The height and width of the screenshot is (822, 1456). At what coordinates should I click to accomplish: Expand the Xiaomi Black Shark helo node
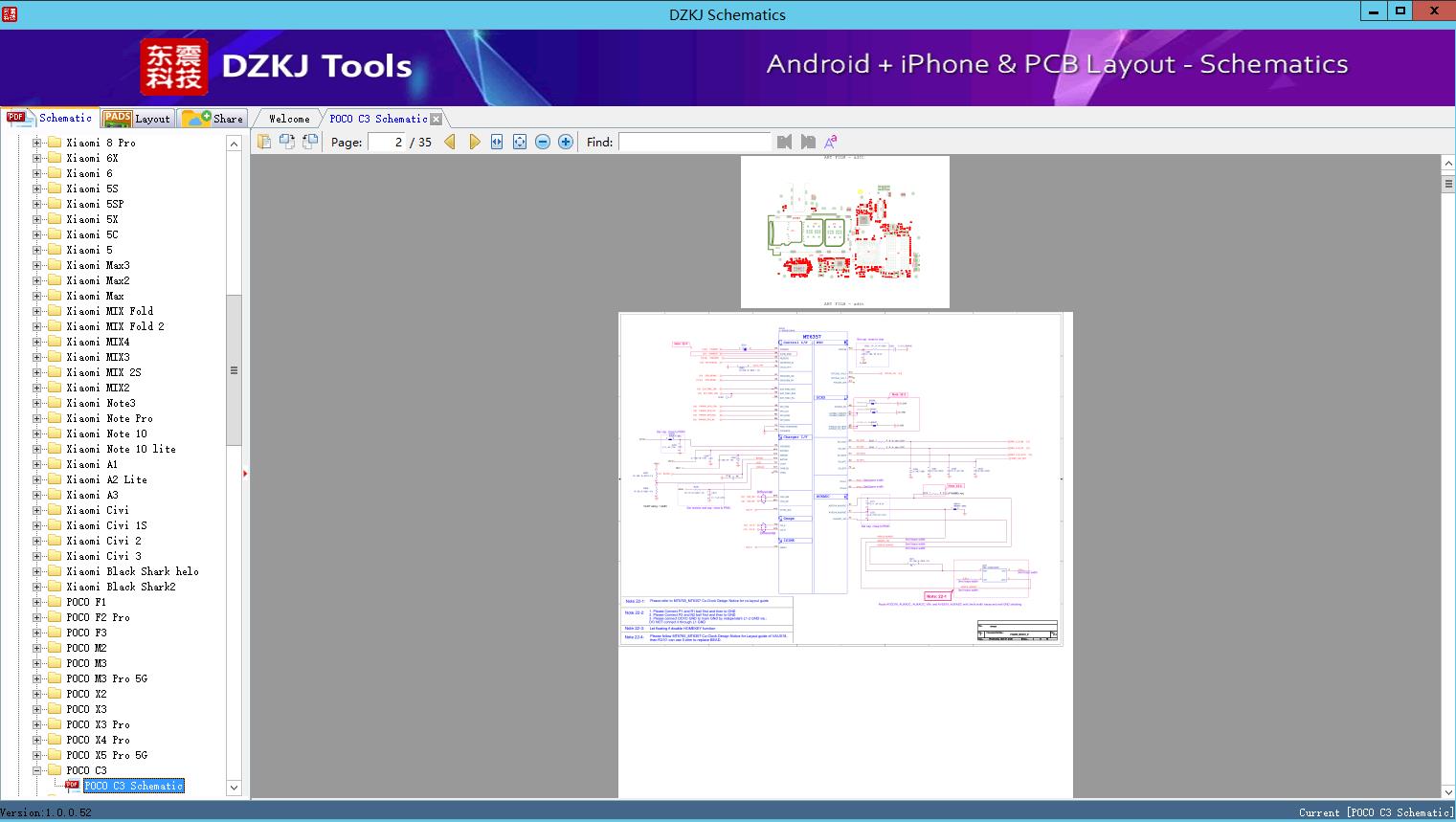(x=36, y=571)
